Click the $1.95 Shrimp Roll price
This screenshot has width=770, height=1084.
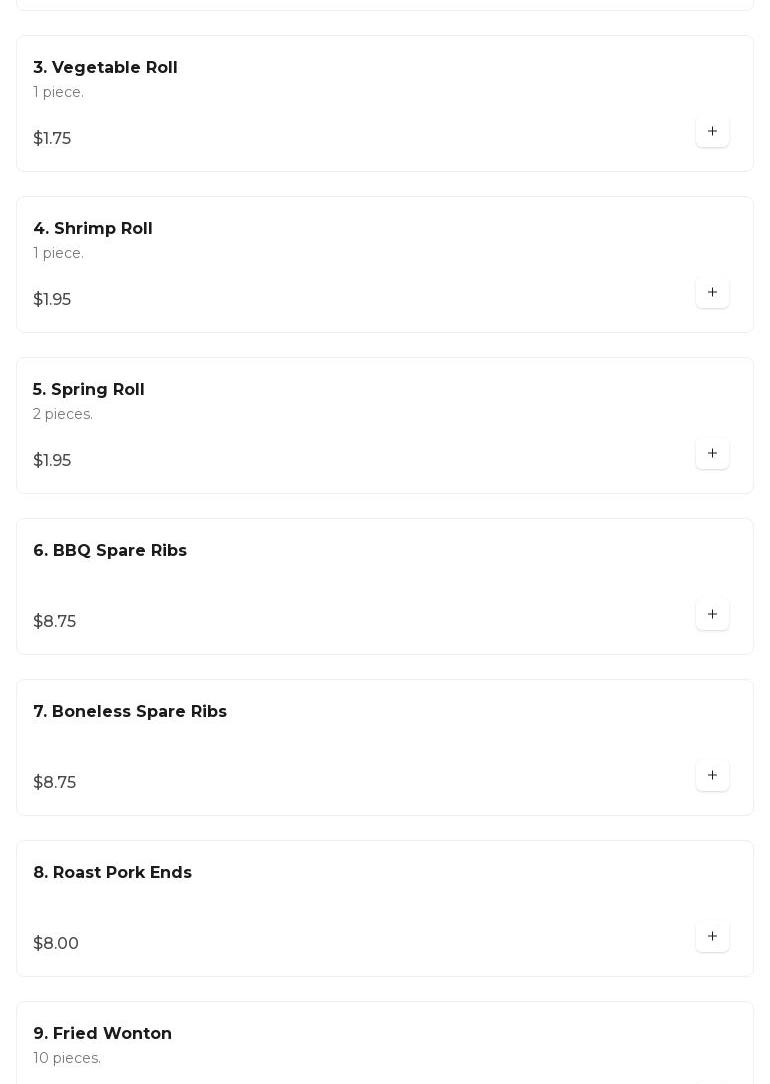[52, 300]
